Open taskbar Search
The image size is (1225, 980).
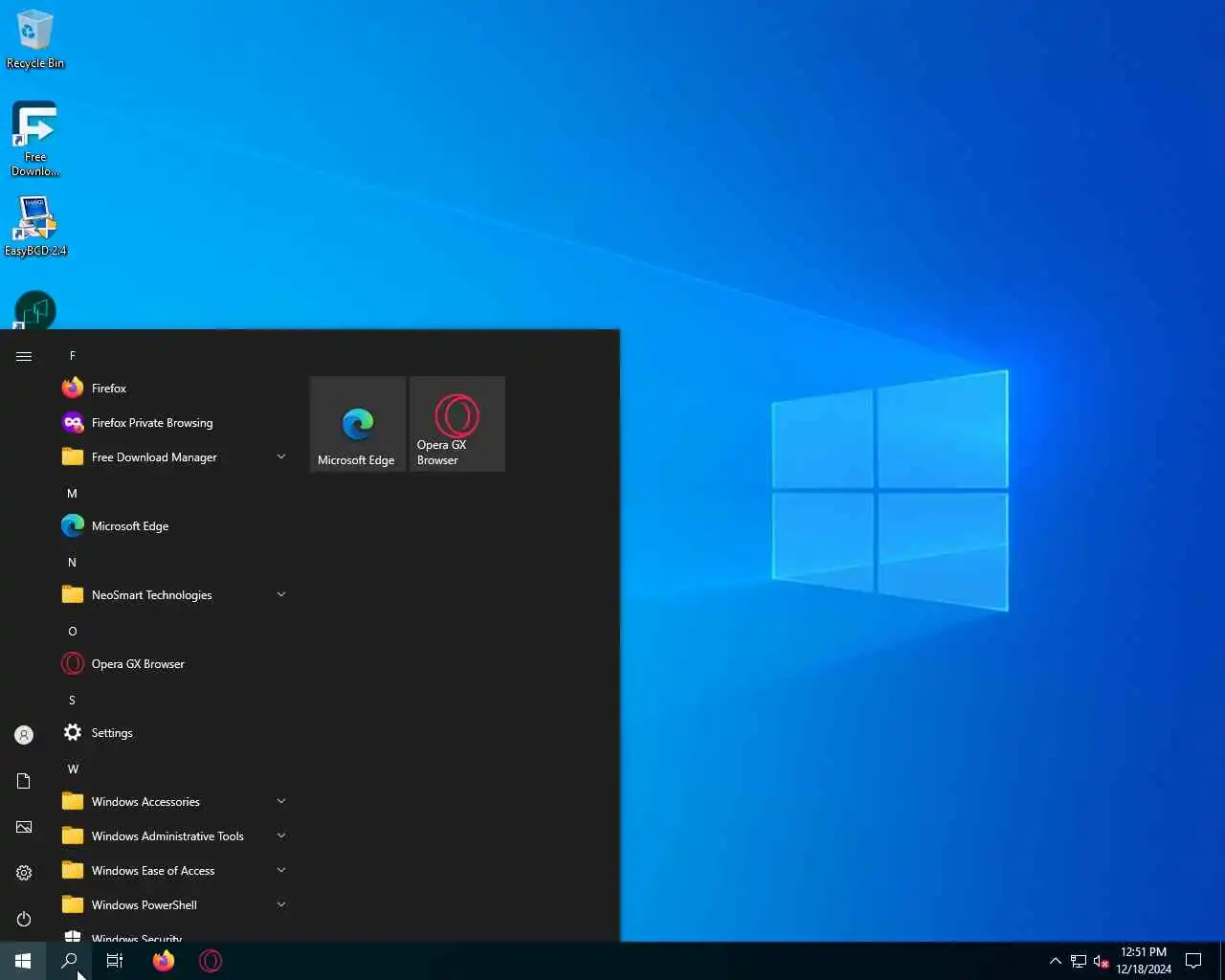[69, 961]
